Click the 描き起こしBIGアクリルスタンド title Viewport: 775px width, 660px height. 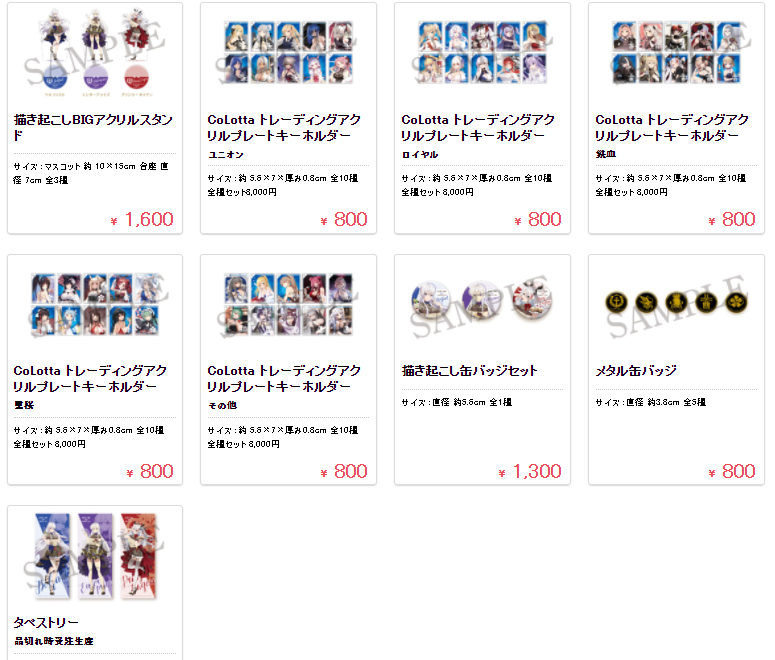tap(93, 127)
